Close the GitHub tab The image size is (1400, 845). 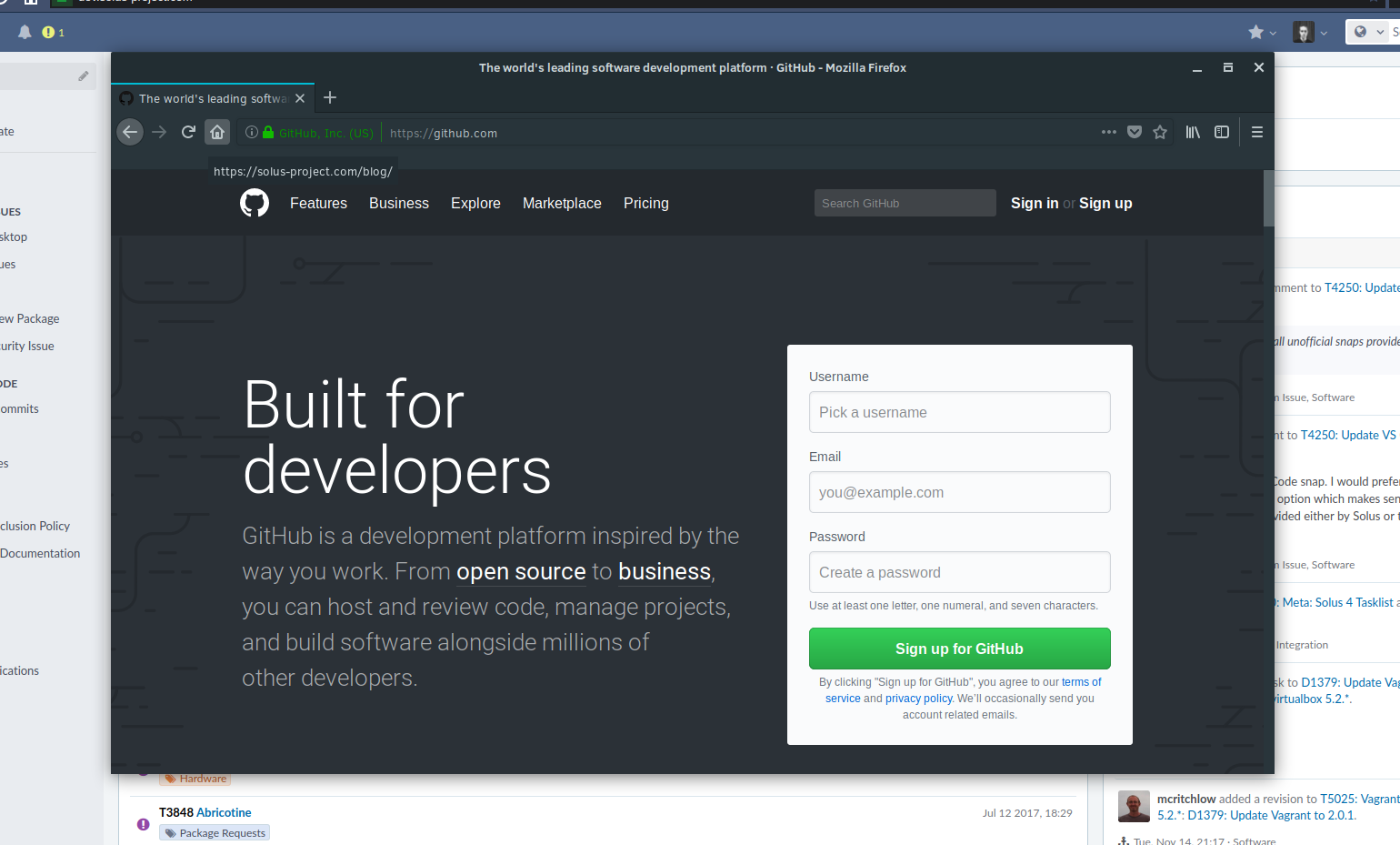[300, 98]
